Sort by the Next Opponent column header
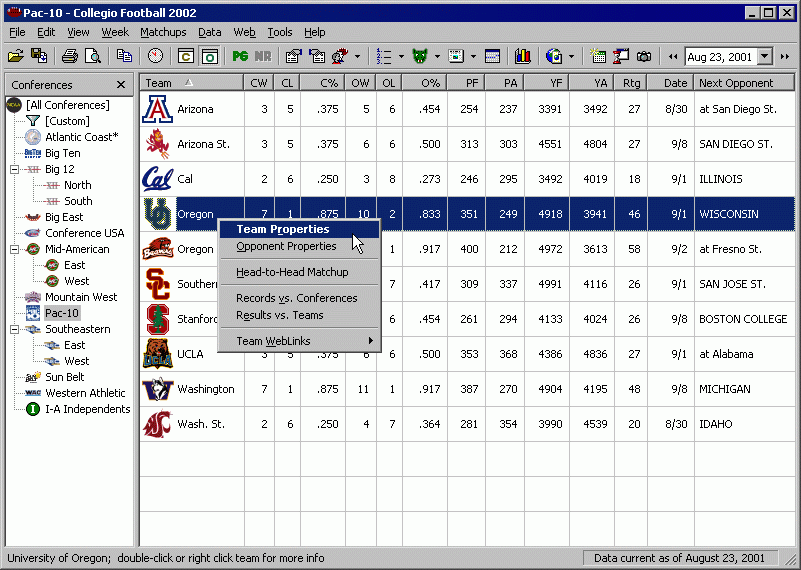This screenshot has height=570, width=801. click(744, 83)
